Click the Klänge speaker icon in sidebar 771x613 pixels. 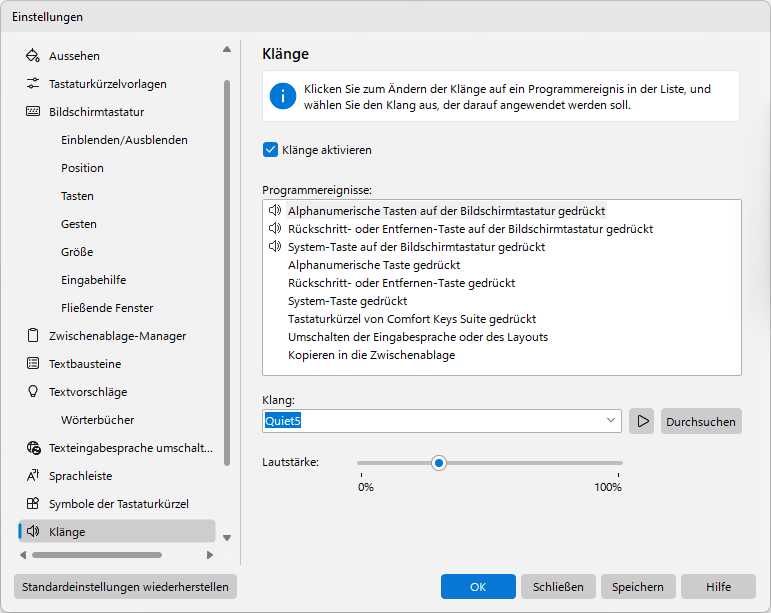[33, 531]
